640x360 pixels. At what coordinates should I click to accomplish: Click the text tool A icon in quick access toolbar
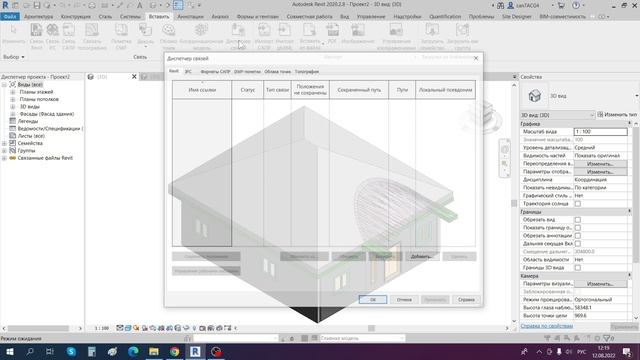(140, 5)
